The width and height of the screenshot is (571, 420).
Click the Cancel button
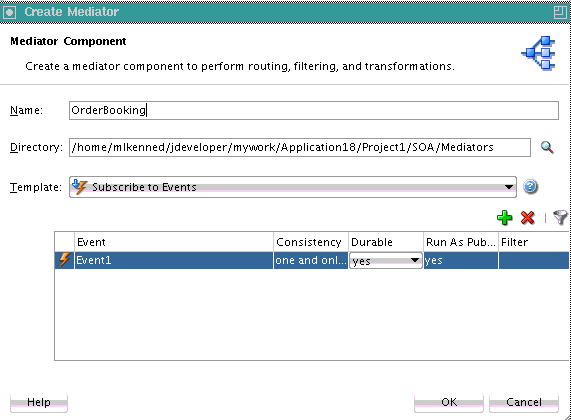(524, 402)
